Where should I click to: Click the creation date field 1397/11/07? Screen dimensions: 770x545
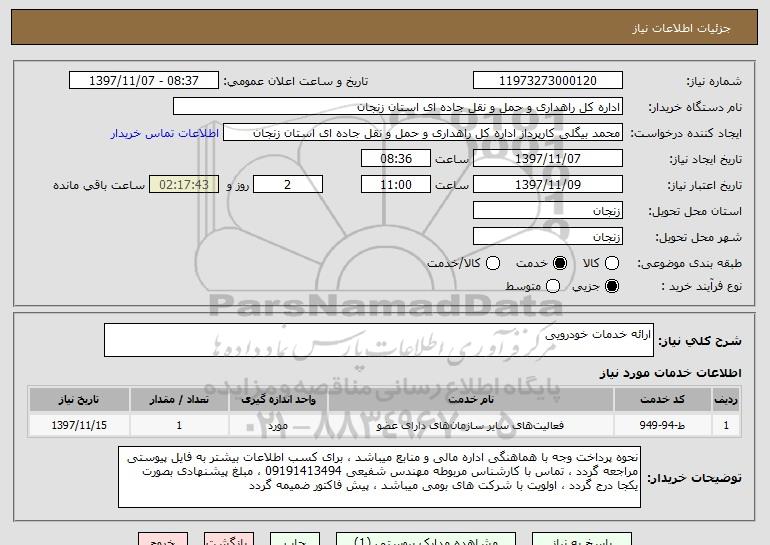548,159
